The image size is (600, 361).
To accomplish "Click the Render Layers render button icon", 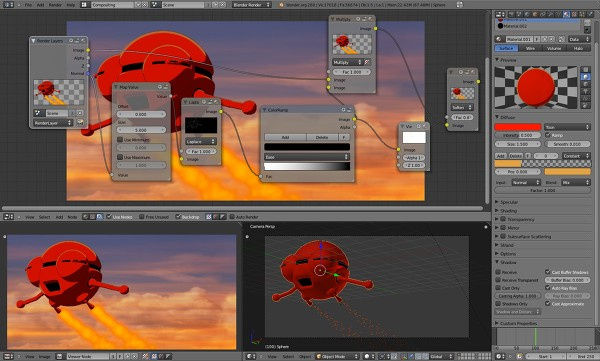I will [80, 123].
